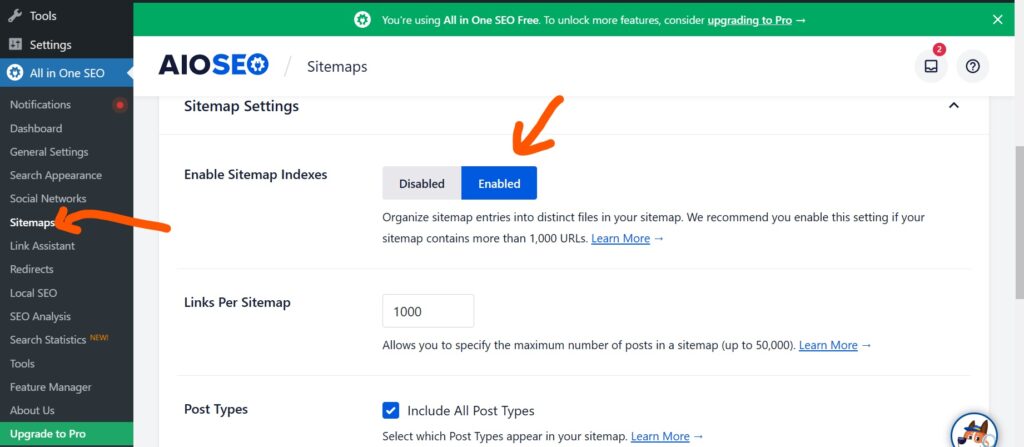Image resolution: width=1024 pixels, height=447 pixels.
Task: Click the Enable Sitemap Indexes label
Action: click(x=255, y=174)
